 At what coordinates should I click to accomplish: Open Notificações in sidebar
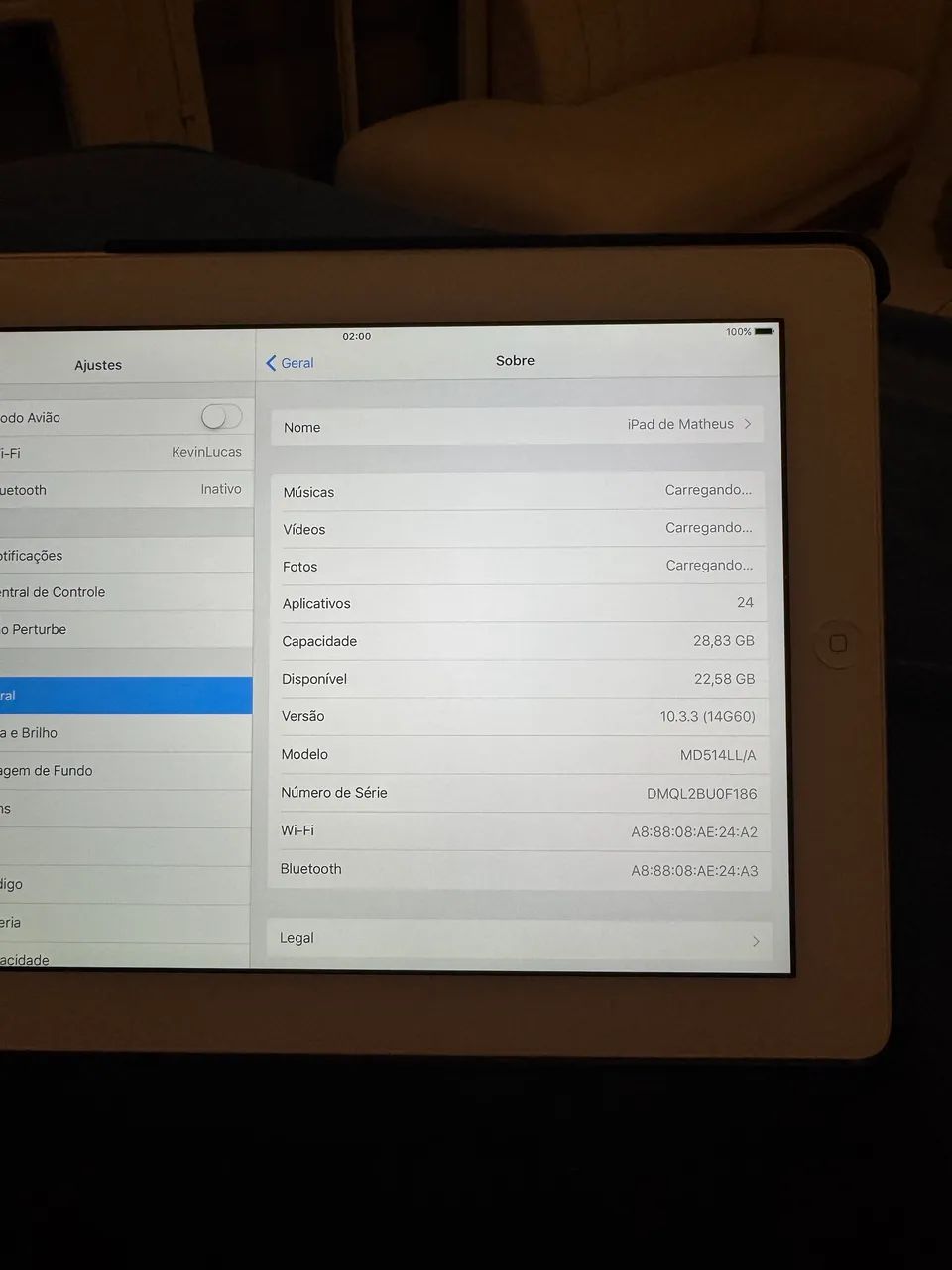click(126, 556)
